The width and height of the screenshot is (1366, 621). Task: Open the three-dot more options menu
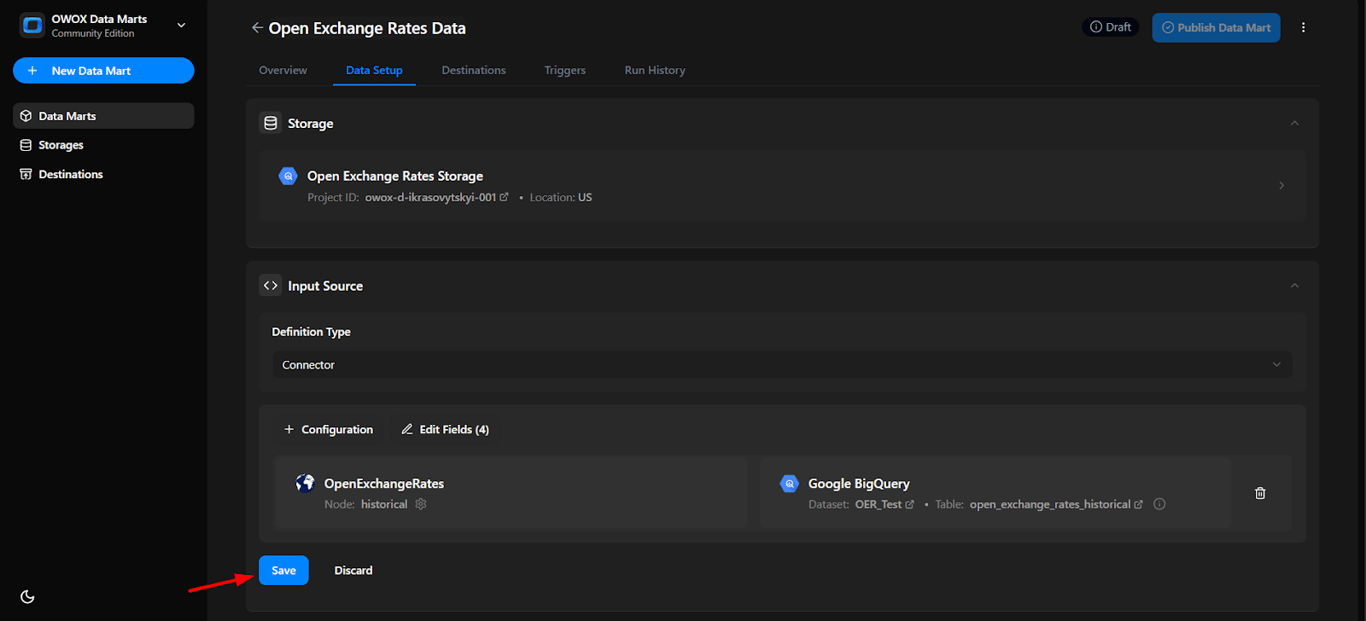pyautogui.click(x=1303, y=28)
